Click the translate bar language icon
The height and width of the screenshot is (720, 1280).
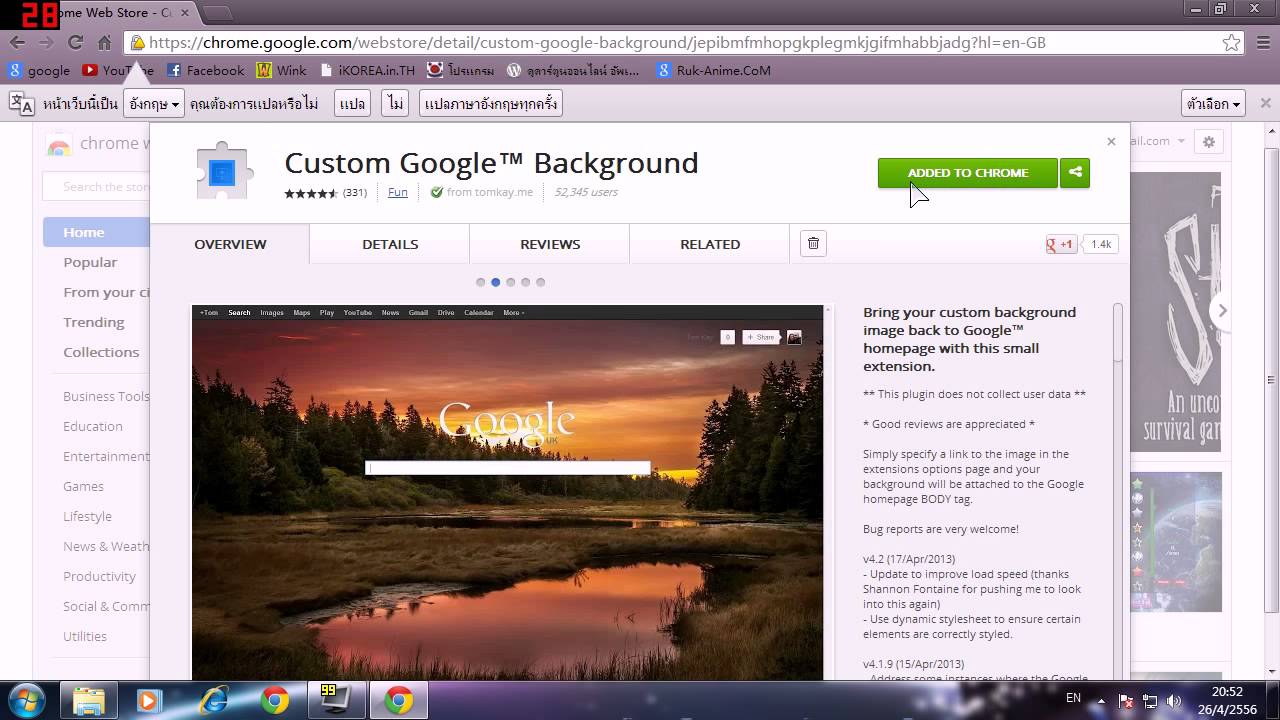[21, 103]
